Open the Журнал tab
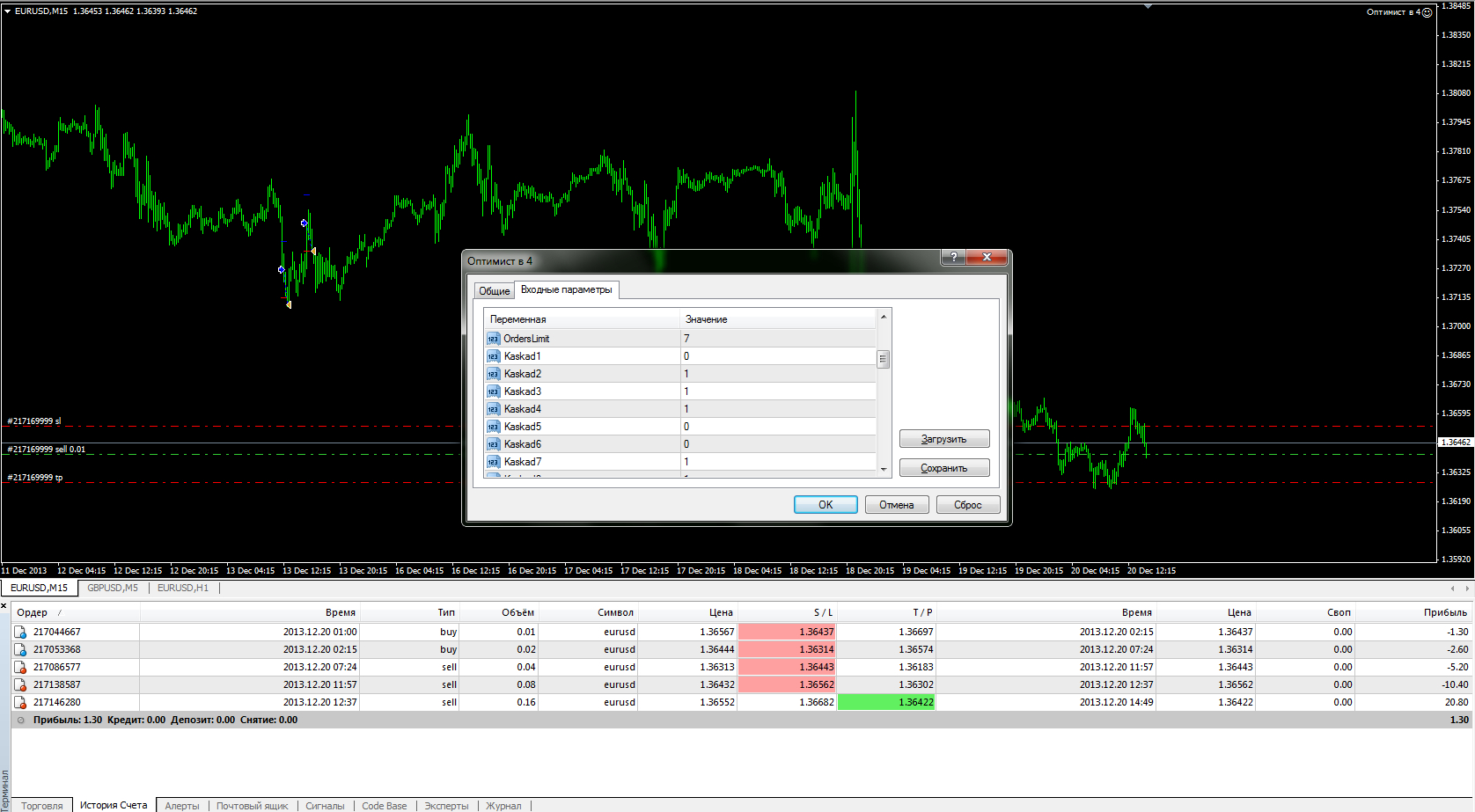1475x812 pixels. pyautogui.click(x=503, y=806)
